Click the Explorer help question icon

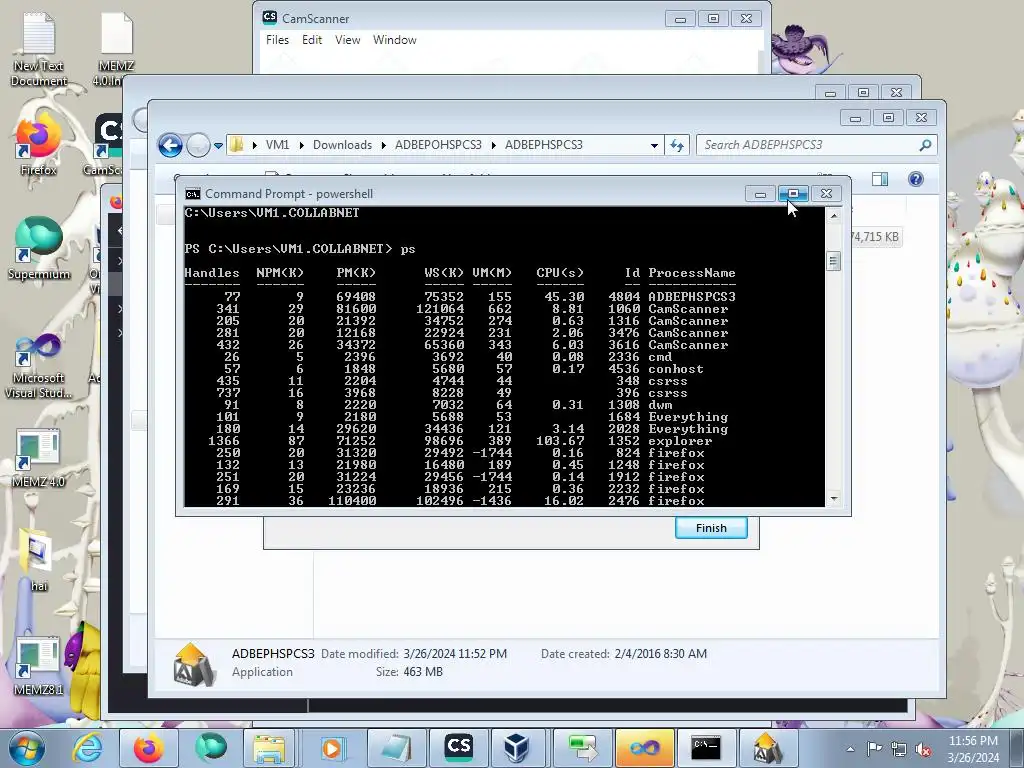[916, 179]
